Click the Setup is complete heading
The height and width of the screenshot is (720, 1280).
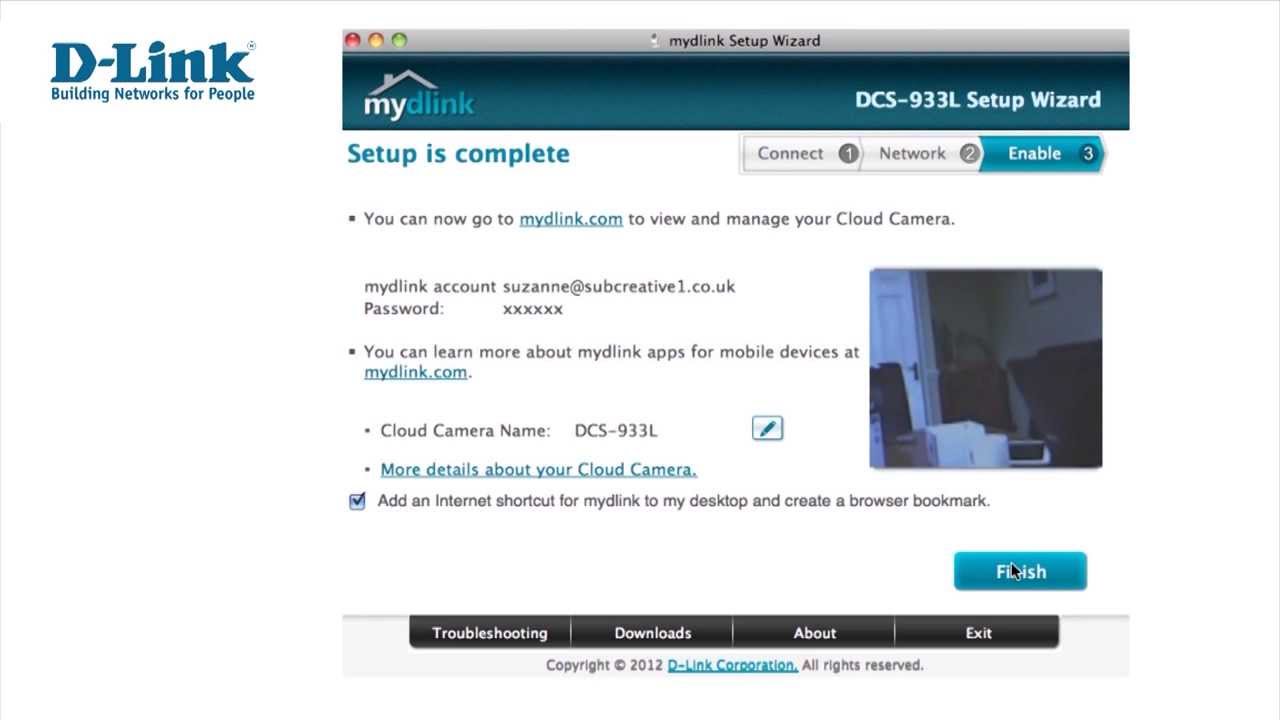click(x=458, y=154)
